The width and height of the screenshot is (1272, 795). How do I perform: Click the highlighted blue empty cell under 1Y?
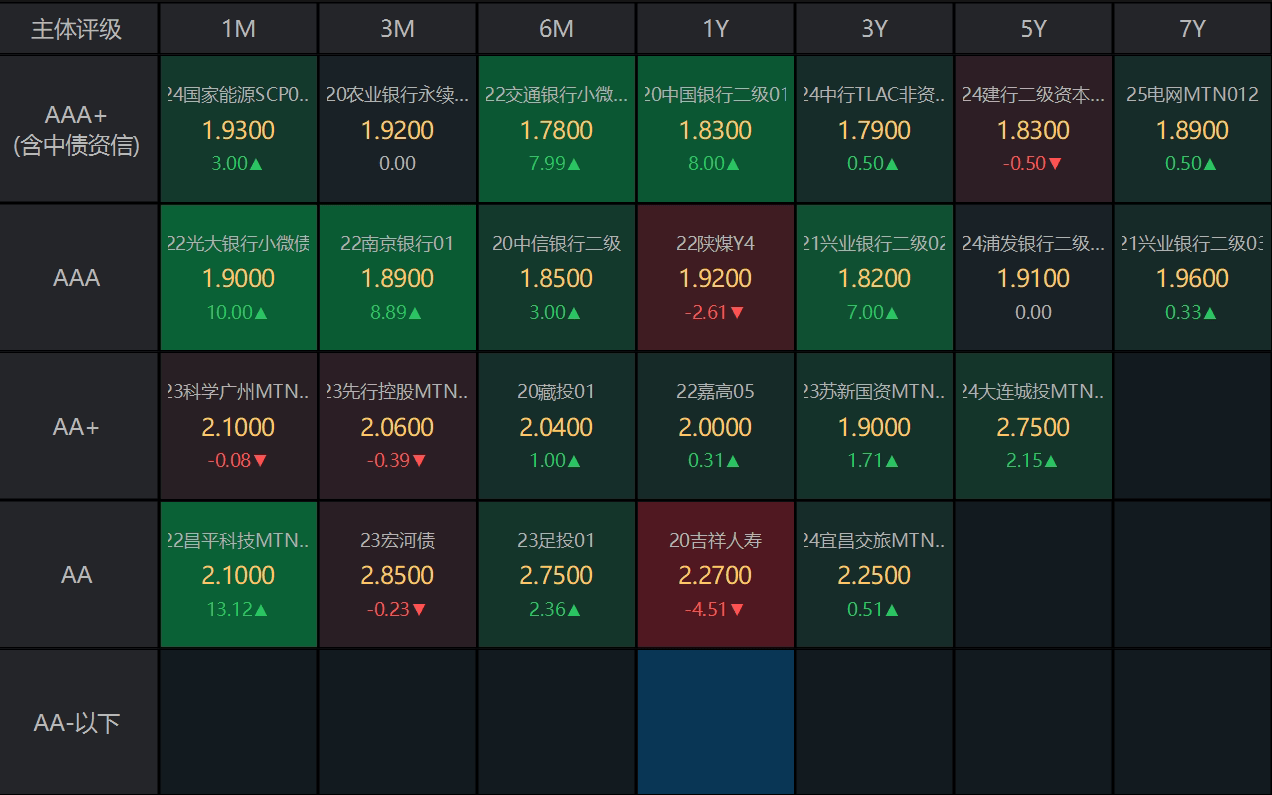click(715, 722)
